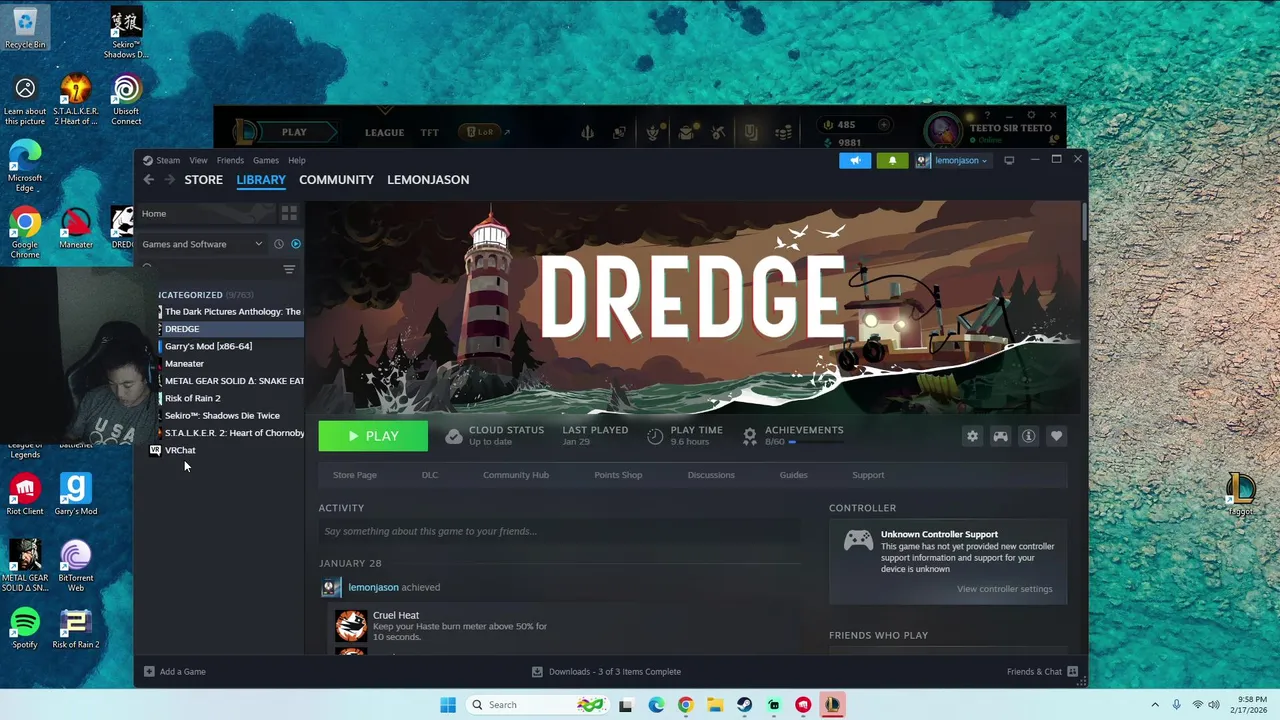Open the Spotify desktop shortcut
The image size is (1280, 720).
(25, 628)
